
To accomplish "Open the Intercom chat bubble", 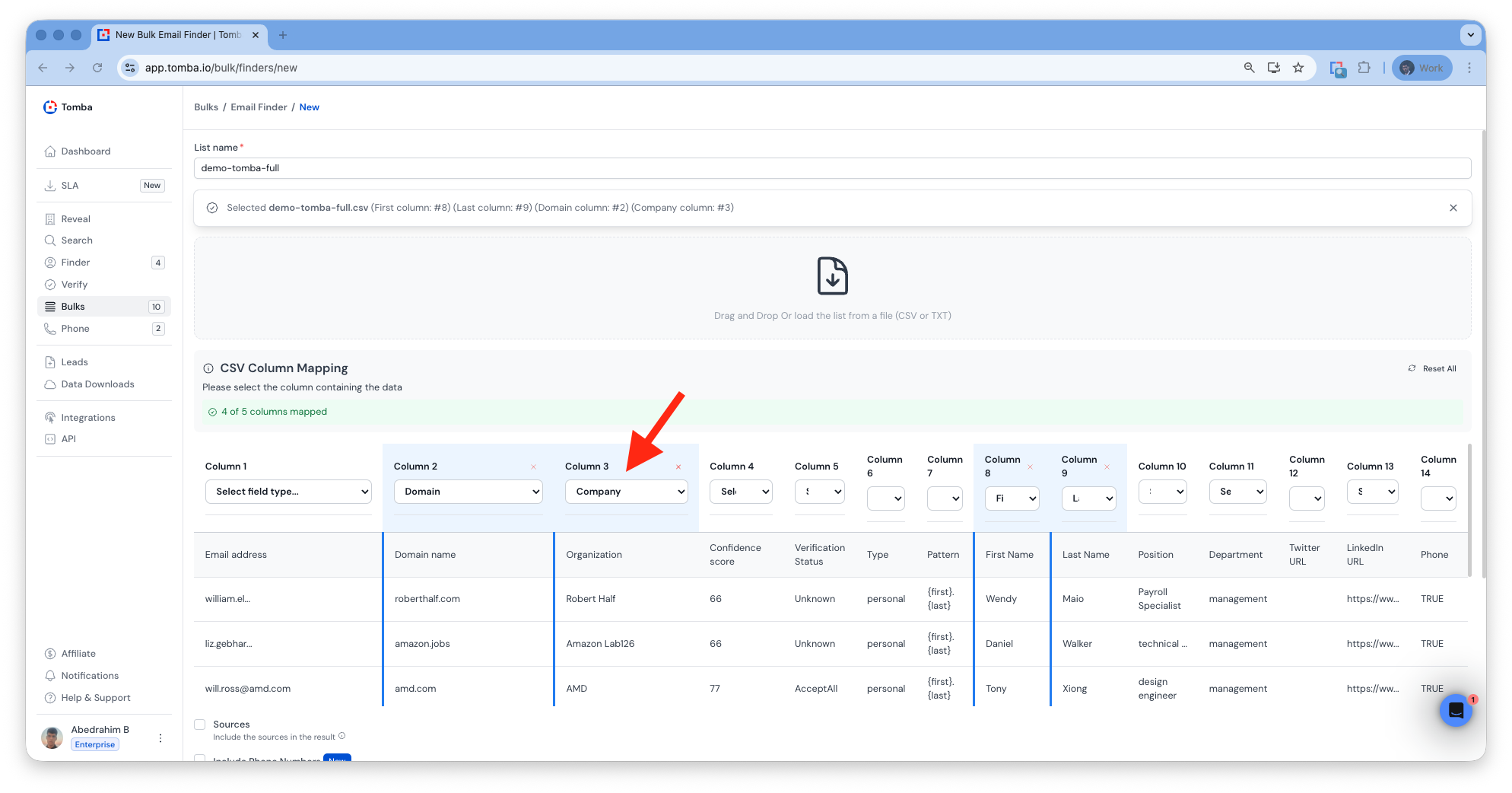I will coord(1456,710).
